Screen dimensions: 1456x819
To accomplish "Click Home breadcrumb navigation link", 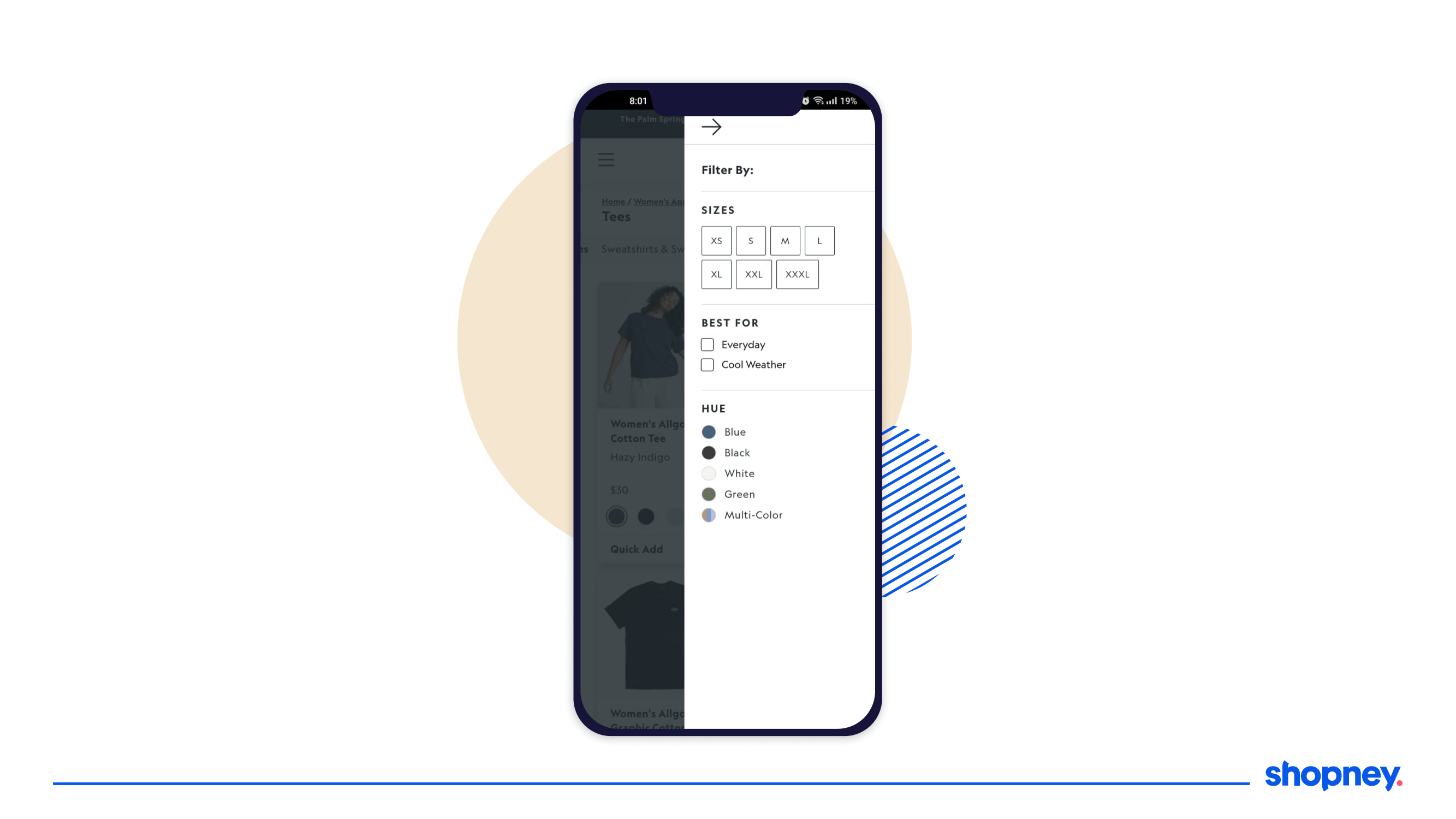I will click(x=612, y=201).
